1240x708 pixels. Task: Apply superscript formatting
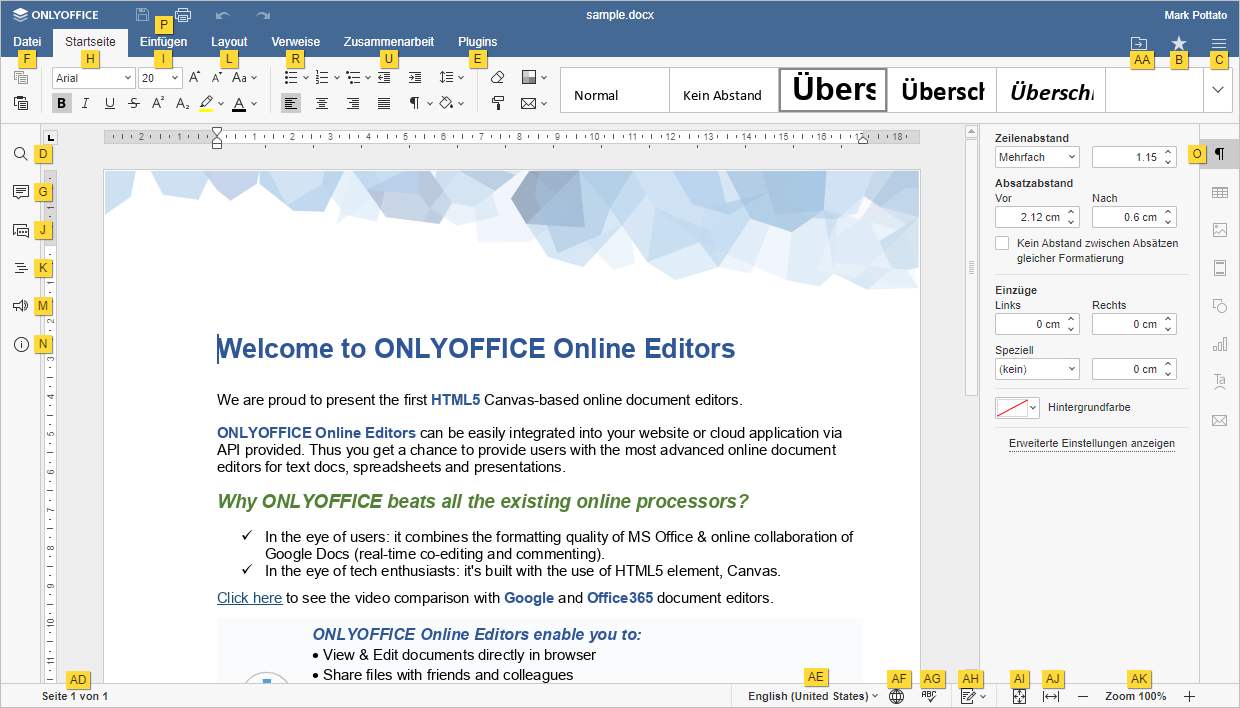point(158,103)
